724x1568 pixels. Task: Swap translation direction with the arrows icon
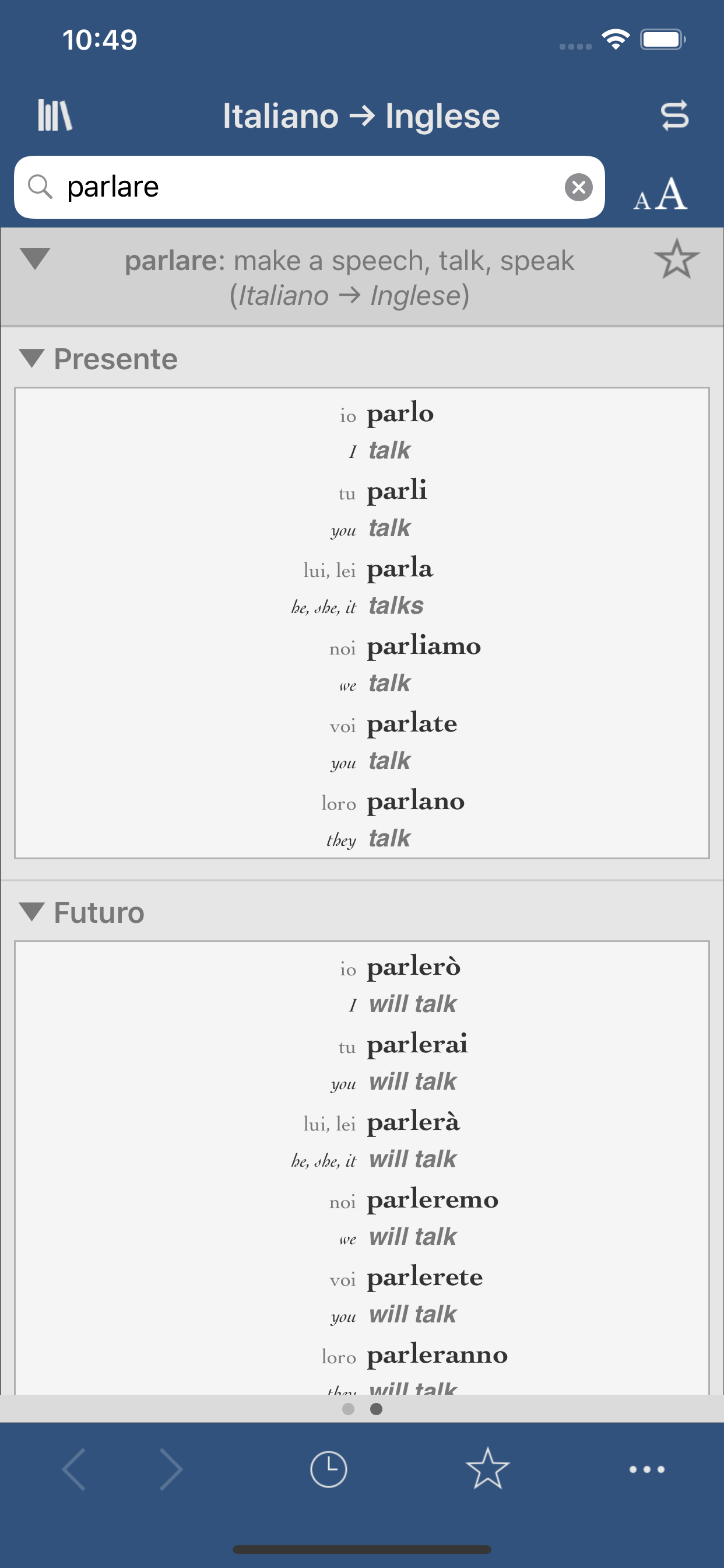pyautogui.click(x=674, y=115)
